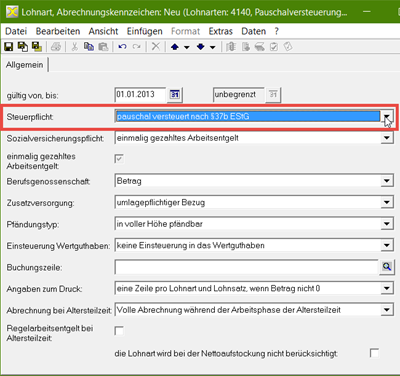Expand the Pfändungstyp dropdown
The width and height of the screenshot is (400, 376).
pyautogui.click(x=387, y=224)
